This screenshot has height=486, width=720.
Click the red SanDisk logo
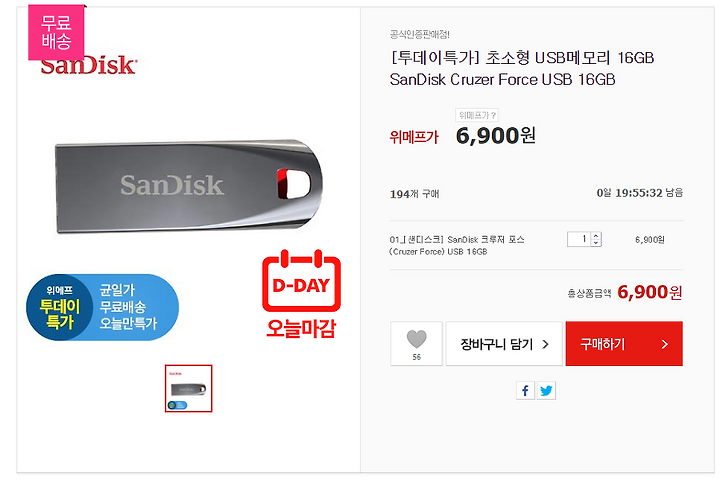click(x=89, y=67)
